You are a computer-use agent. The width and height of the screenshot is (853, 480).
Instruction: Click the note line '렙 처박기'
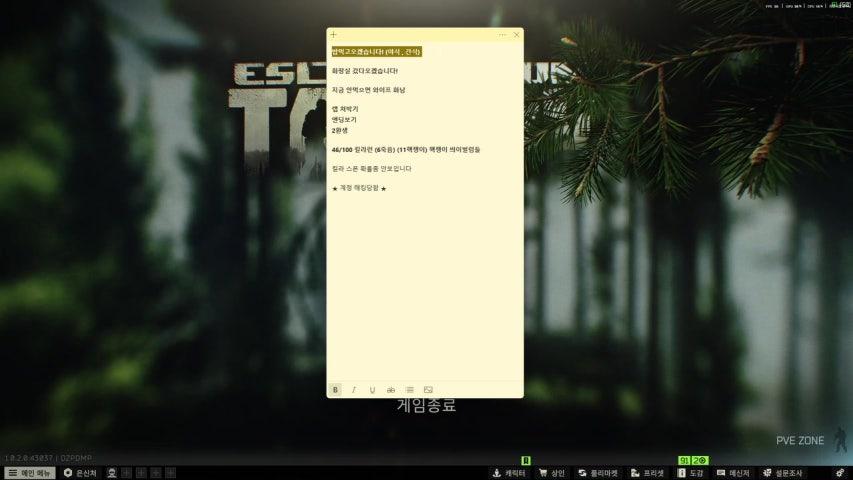click(345, 109)
